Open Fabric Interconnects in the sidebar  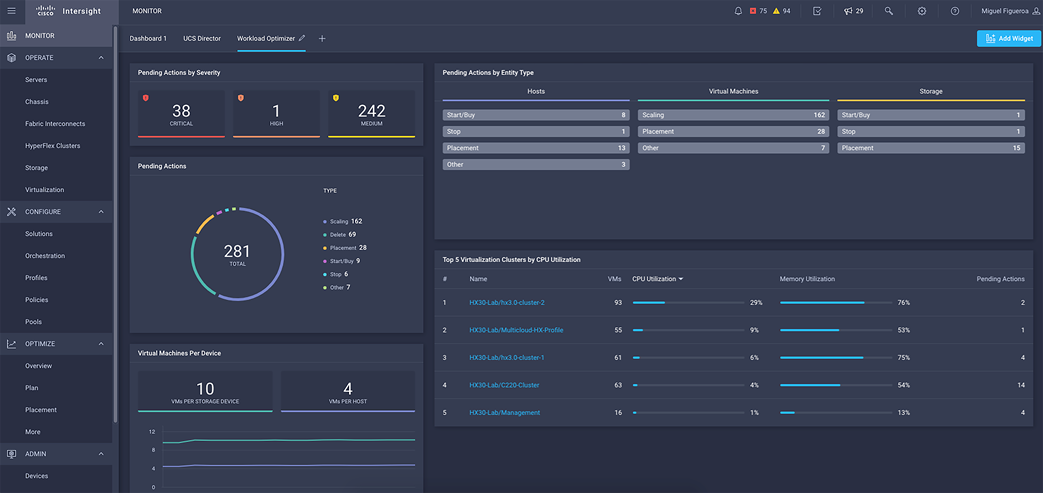tap(57, 124)
